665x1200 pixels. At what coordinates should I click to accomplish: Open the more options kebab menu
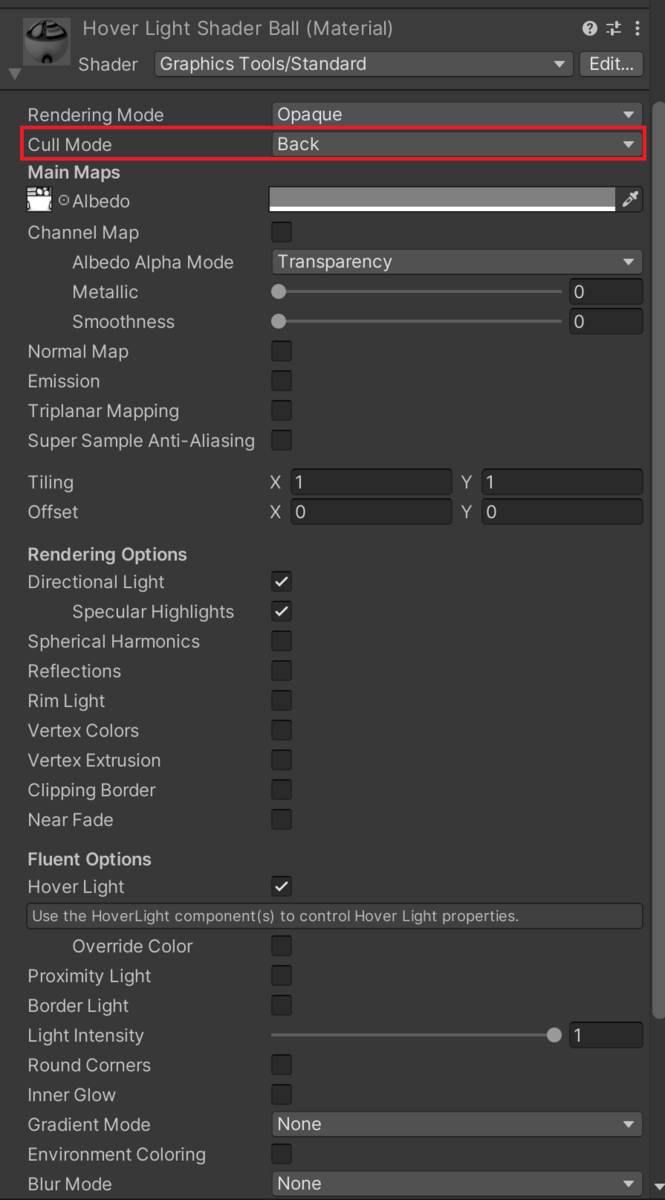(x=639, y=27)
